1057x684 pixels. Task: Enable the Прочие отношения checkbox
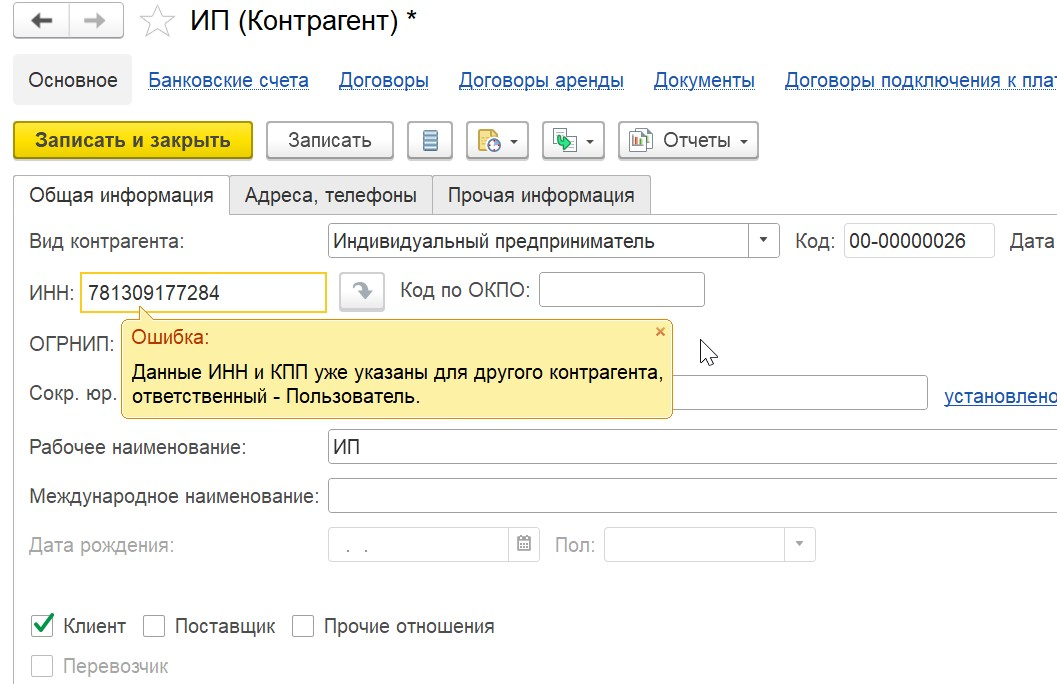coord(303,626)
